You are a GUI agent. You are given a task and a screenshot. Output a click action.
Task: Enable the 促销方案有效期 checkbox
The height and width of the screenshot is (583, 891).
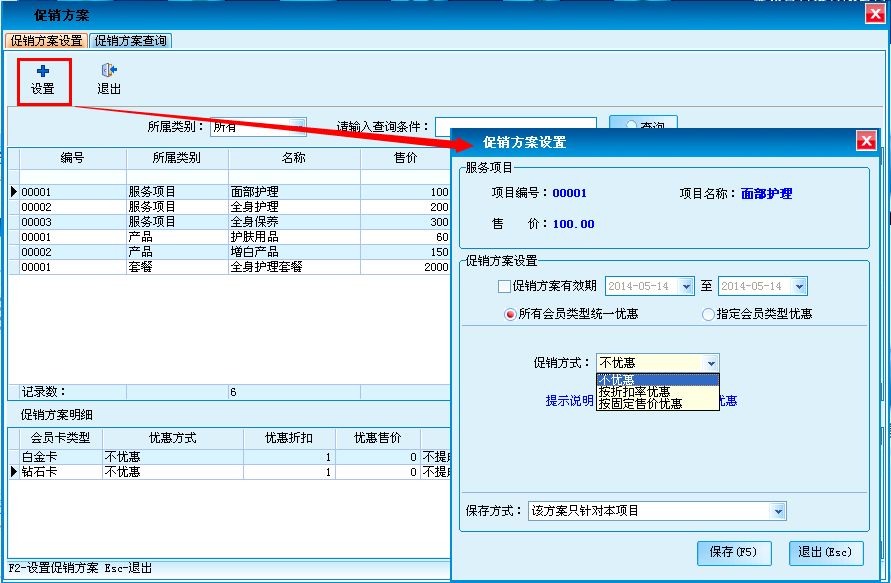point(505,287)
